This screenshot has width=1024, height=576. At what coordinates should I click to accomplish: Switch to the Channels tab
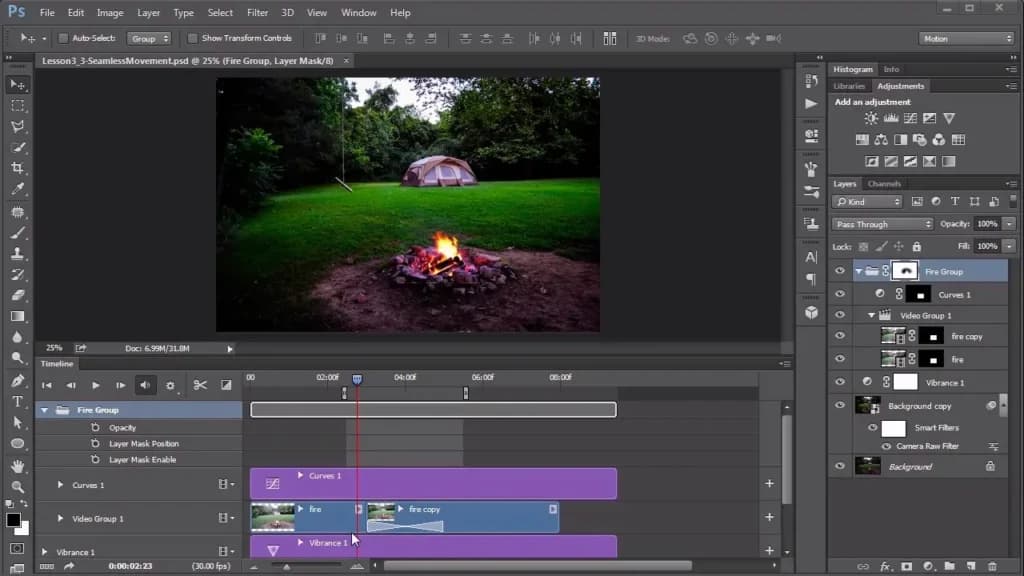884,184
